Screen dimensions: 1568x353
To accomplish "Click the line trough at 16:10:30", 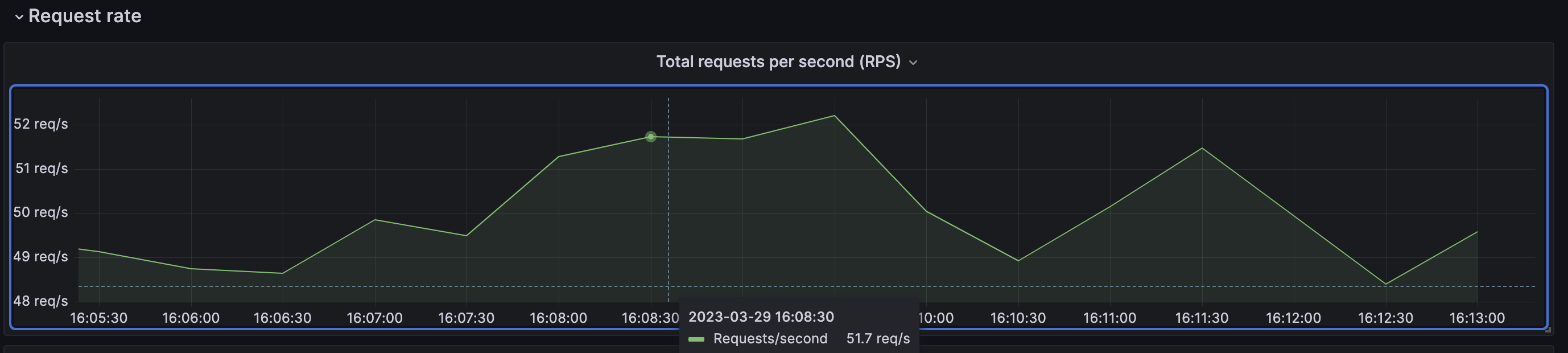I will (1018, 261).
